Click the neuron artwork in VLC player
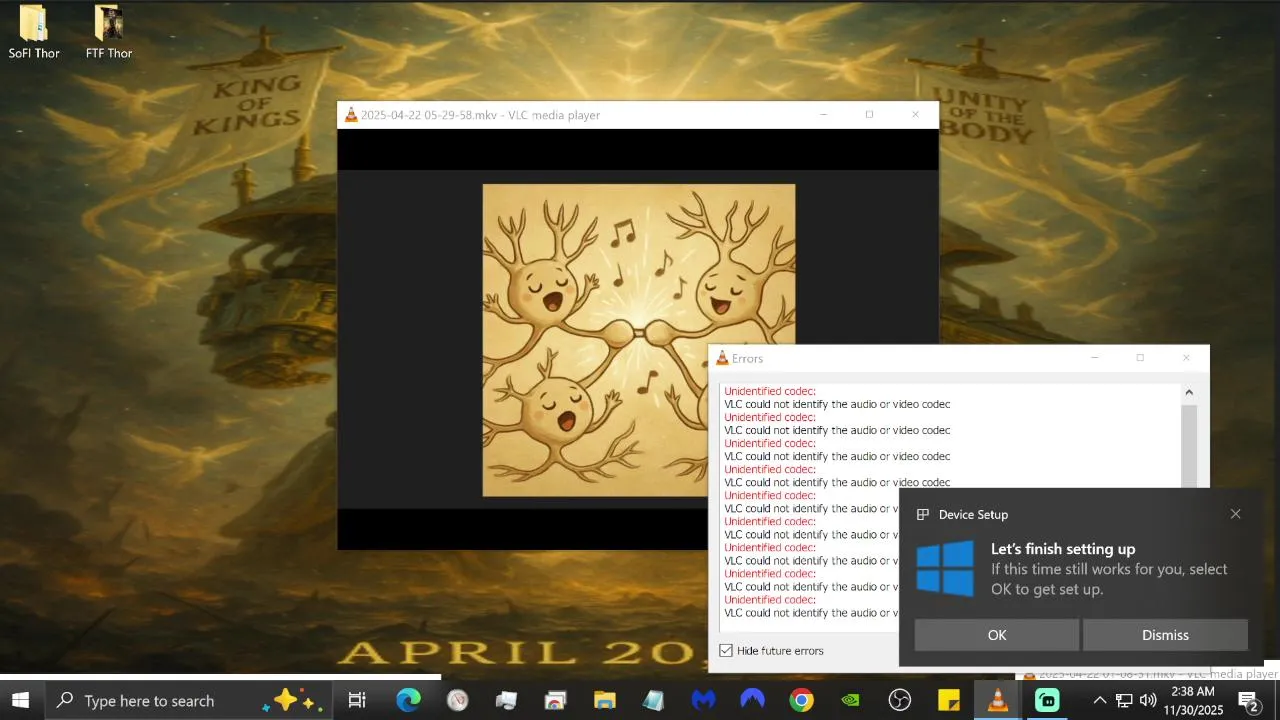Viewport: 1280px width, 720px height. pos(639,340)
